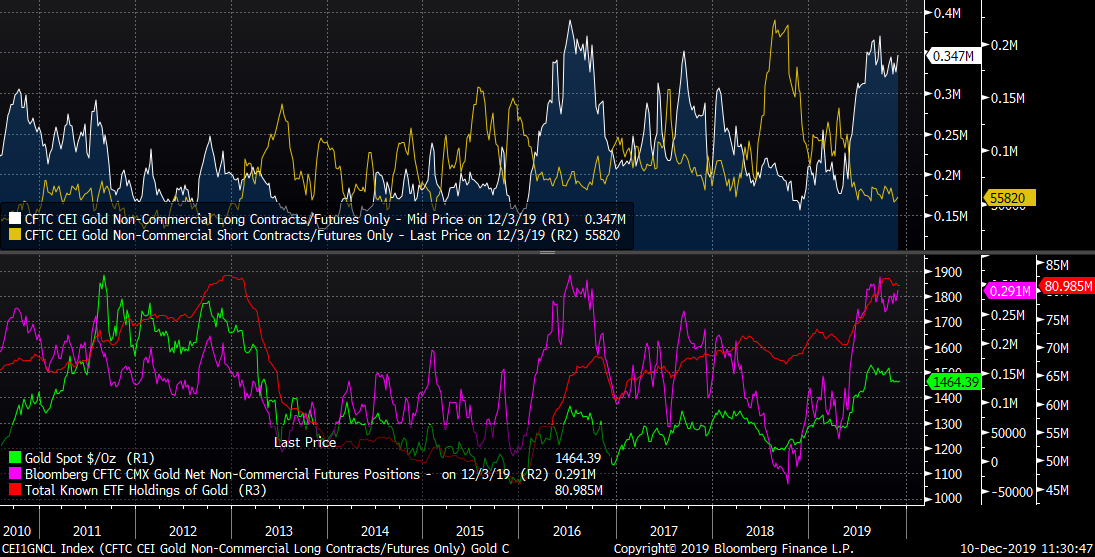This screenshot has height=557, width=1095.
Task: Click the 0.2M tick on upper R2 axis
Action: [x=1004, y=45]
